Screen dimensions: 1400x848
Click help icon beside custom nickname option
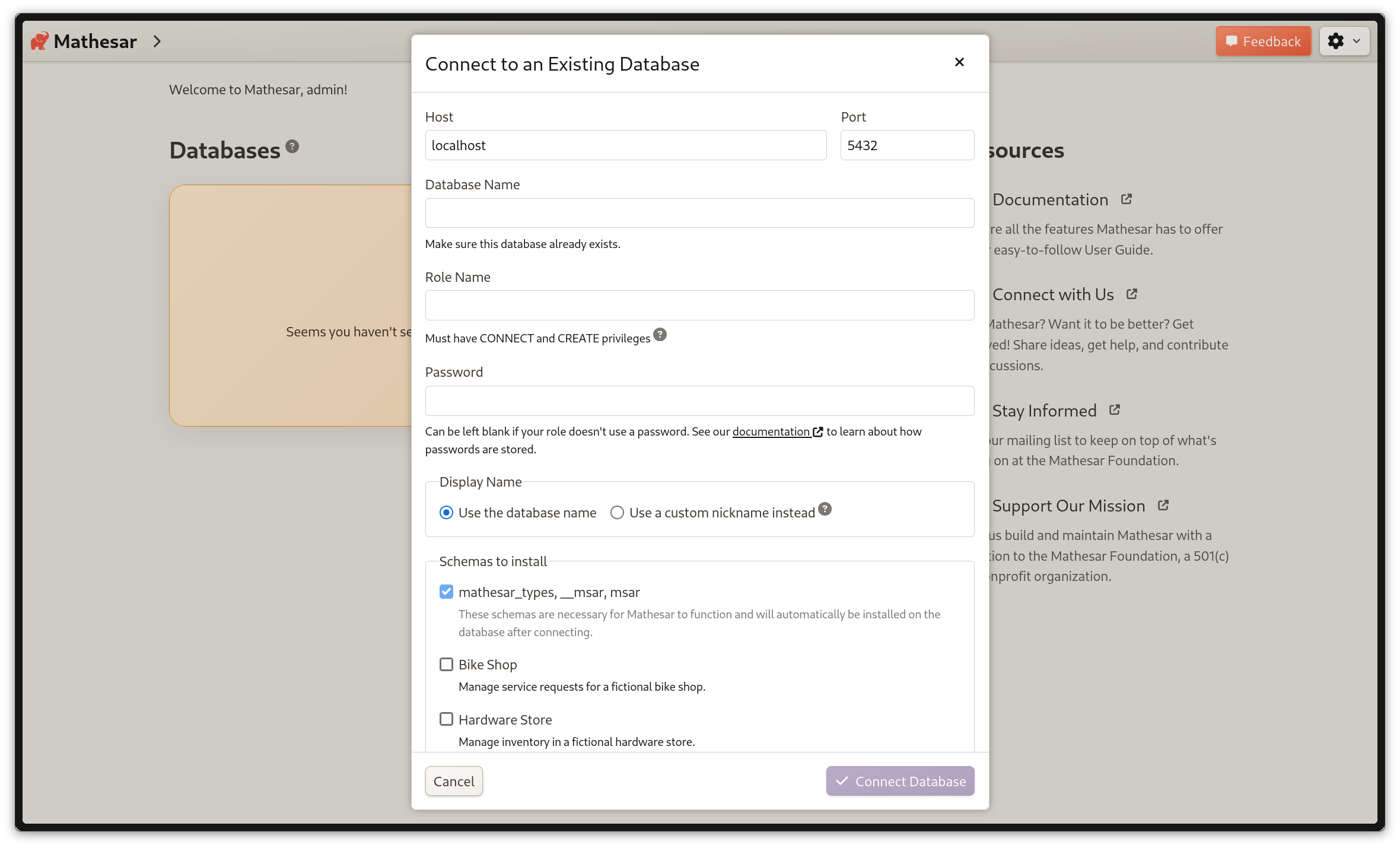click(x=825, y=509)
